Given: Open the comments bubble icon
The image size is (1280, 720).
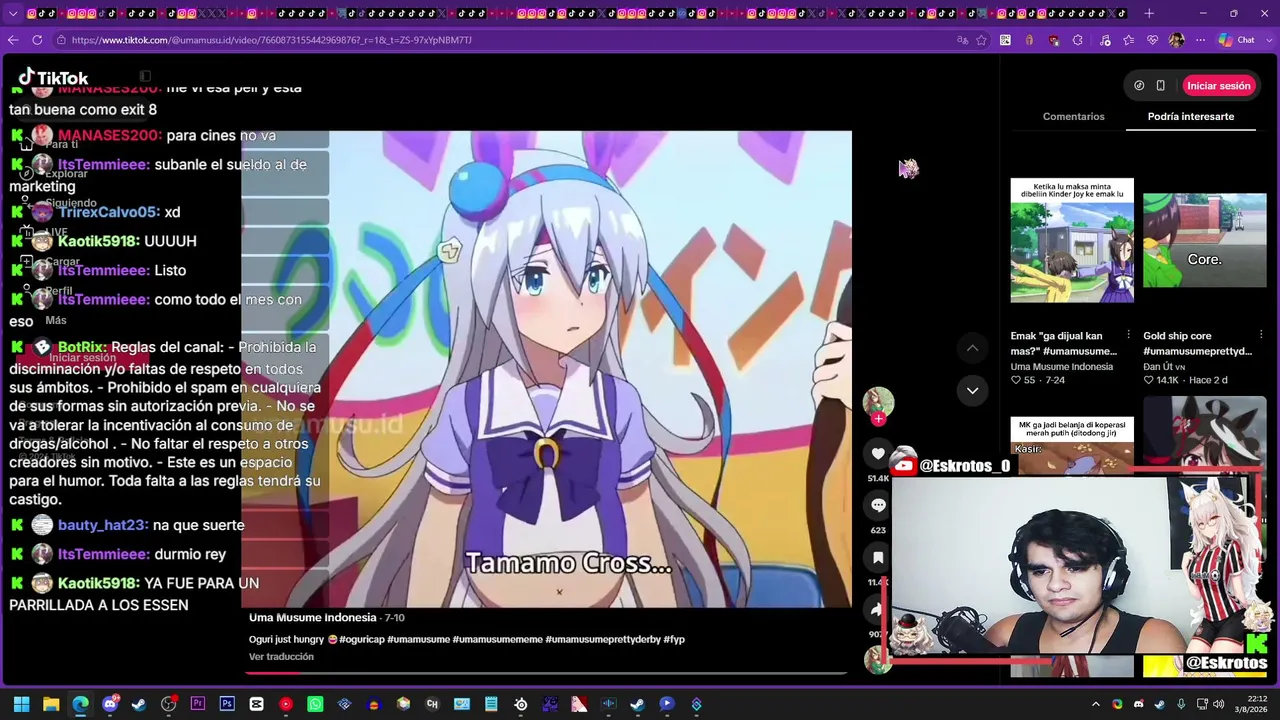Looking at the screenshot, I should coord(878,505).
